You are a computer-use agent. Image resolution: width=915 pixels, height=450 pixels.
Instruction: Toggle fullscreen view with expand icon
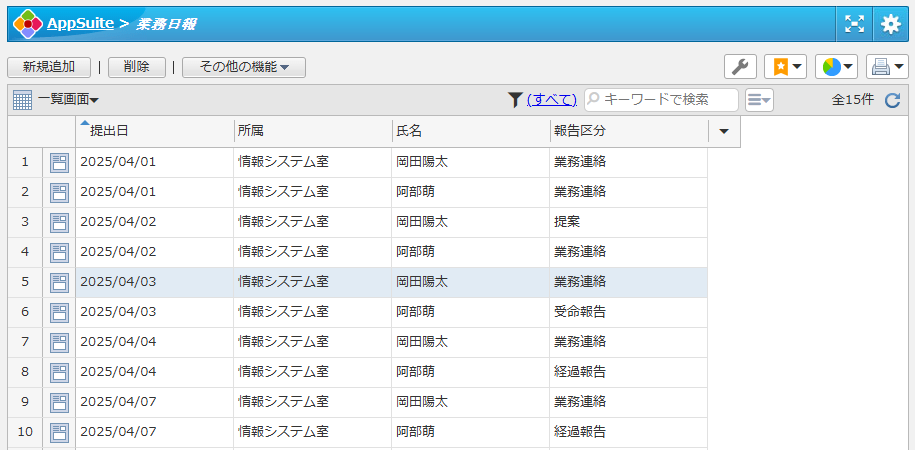point(854,24)
